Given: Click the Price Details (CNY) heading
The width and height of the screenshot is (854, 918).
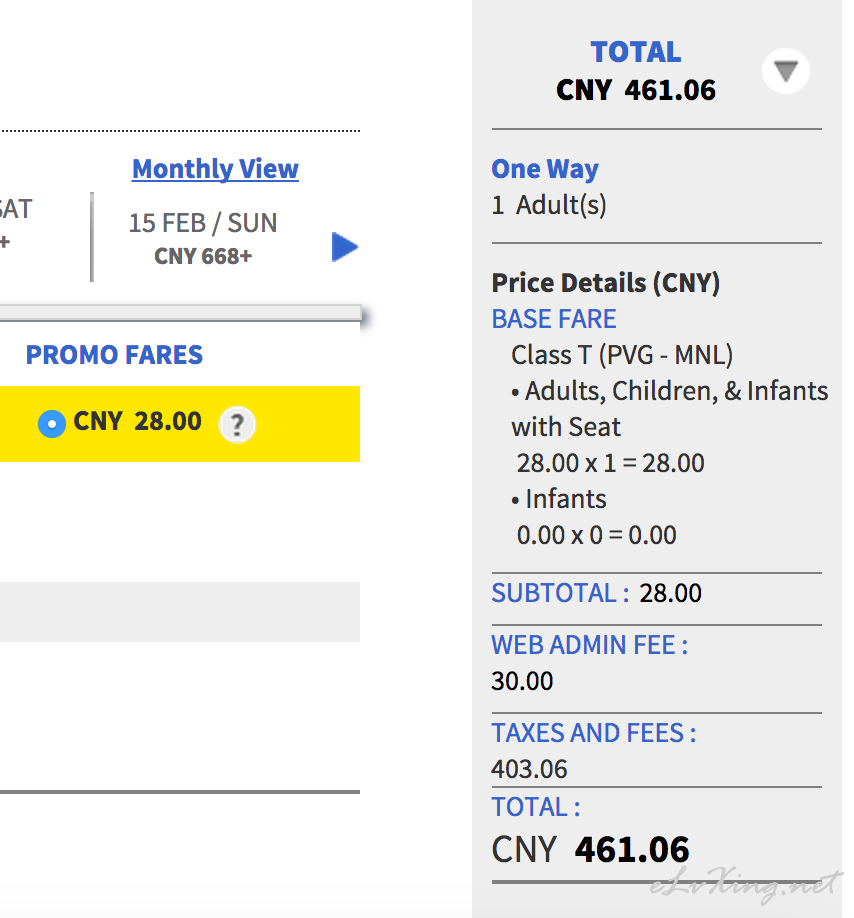Looking at the screenshot, I should pyautogui.click(x=606, y=283).
